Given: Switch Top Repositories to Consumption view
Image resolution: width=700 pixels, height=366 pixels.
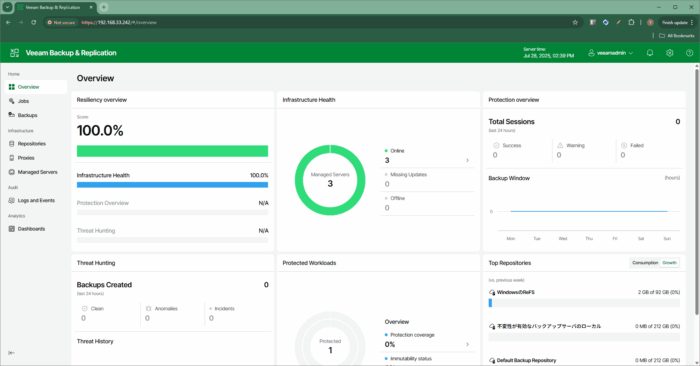Looking at the screenshot, I should 645,263.
